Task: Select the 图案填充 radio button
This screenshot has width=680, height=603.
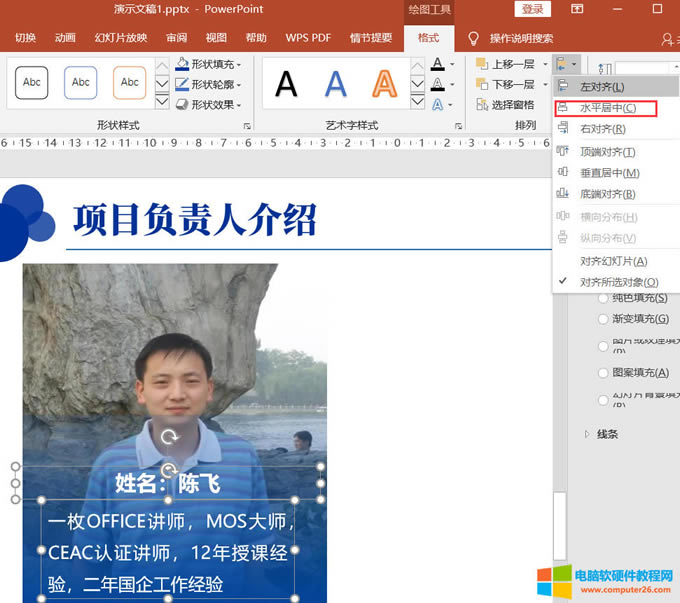Action: pyautogui.click(x=603, y=373)
